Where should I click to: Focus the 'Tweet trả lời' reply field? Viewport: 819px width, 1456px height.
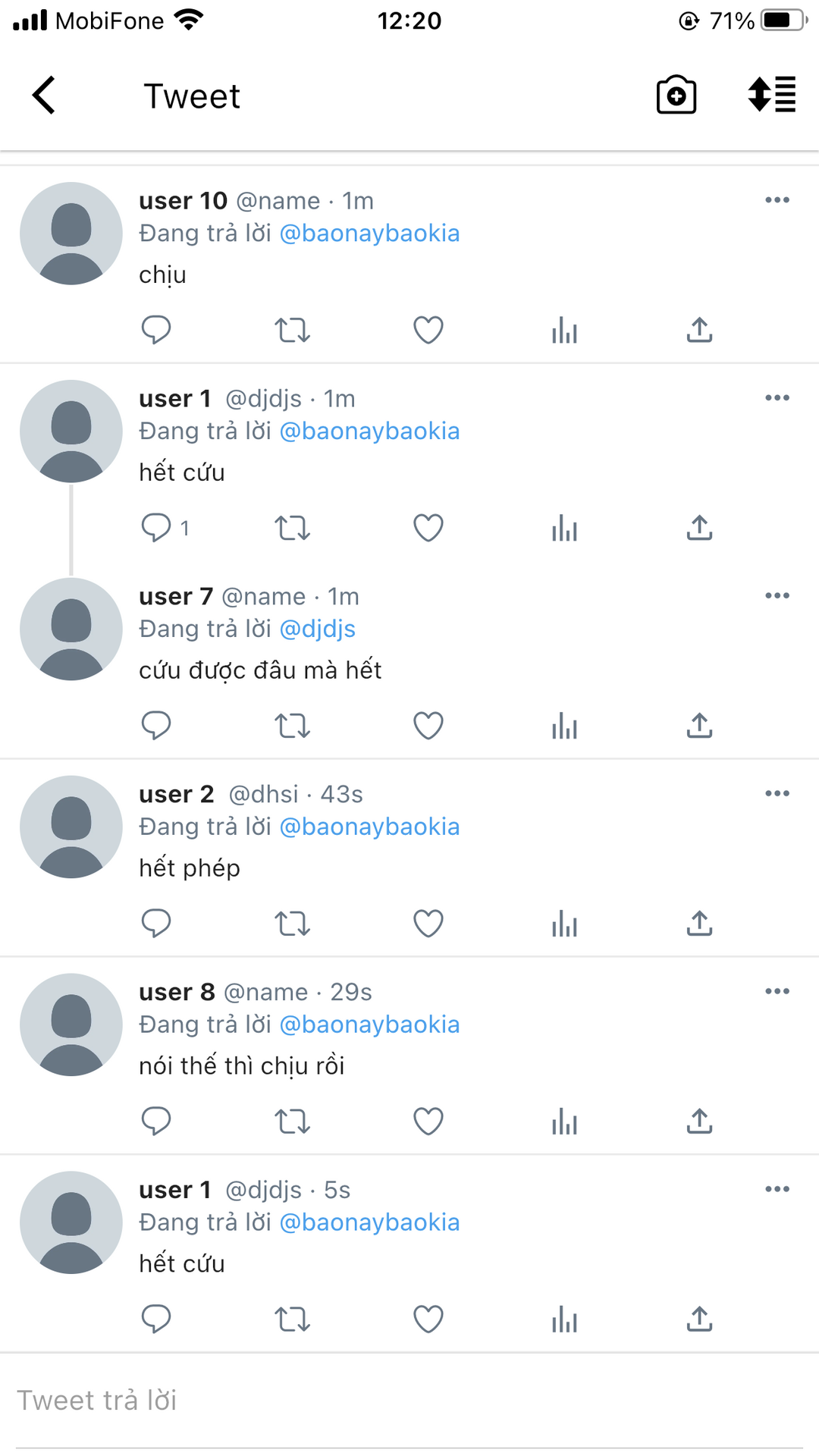point(409,1401)
